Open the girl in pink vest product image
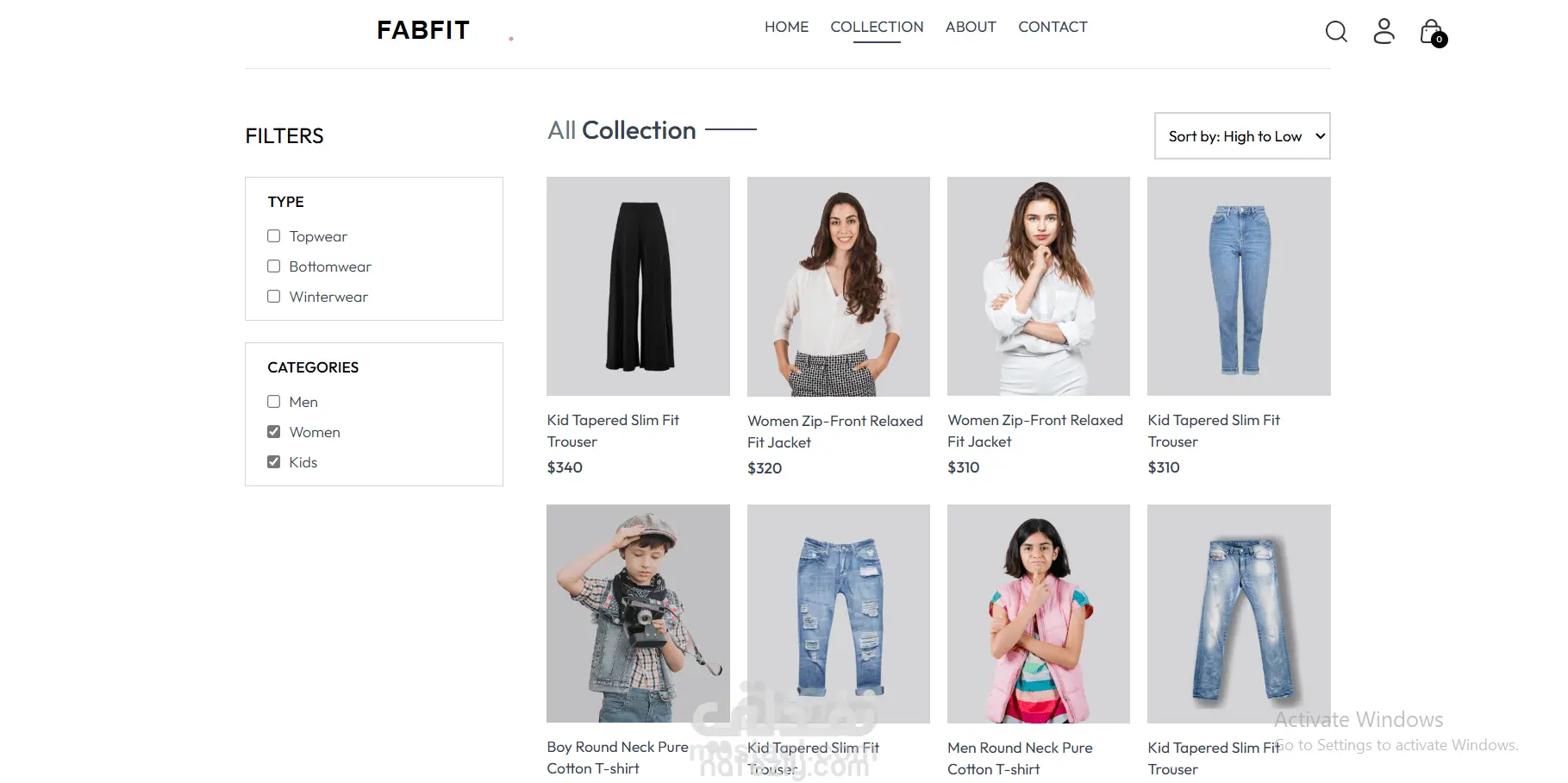The height and width of the screenshot is (783, 1568). [1039, 614]
